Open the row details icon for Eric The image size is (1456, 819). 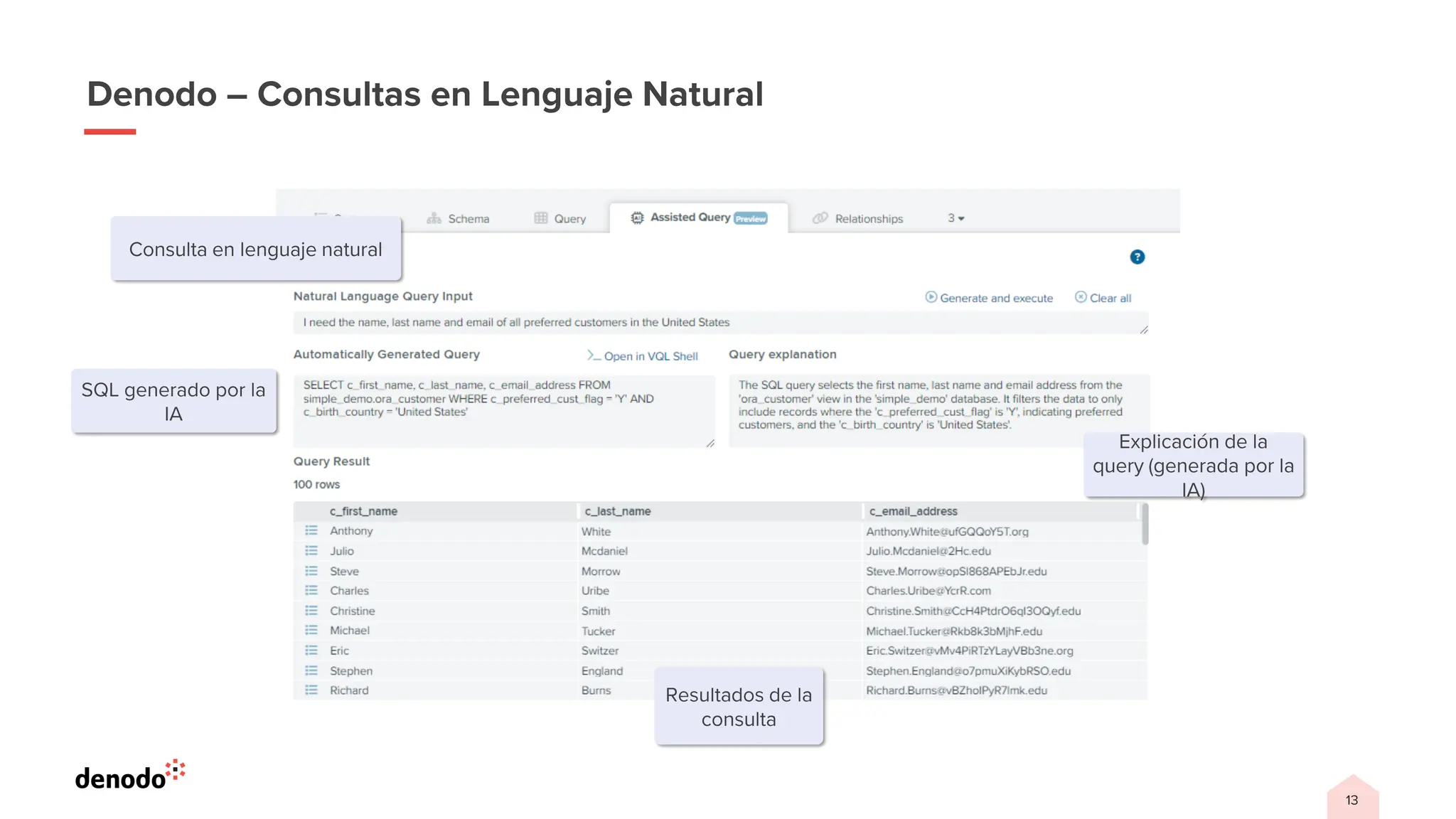pyautogui.click(x=311, y=651)
